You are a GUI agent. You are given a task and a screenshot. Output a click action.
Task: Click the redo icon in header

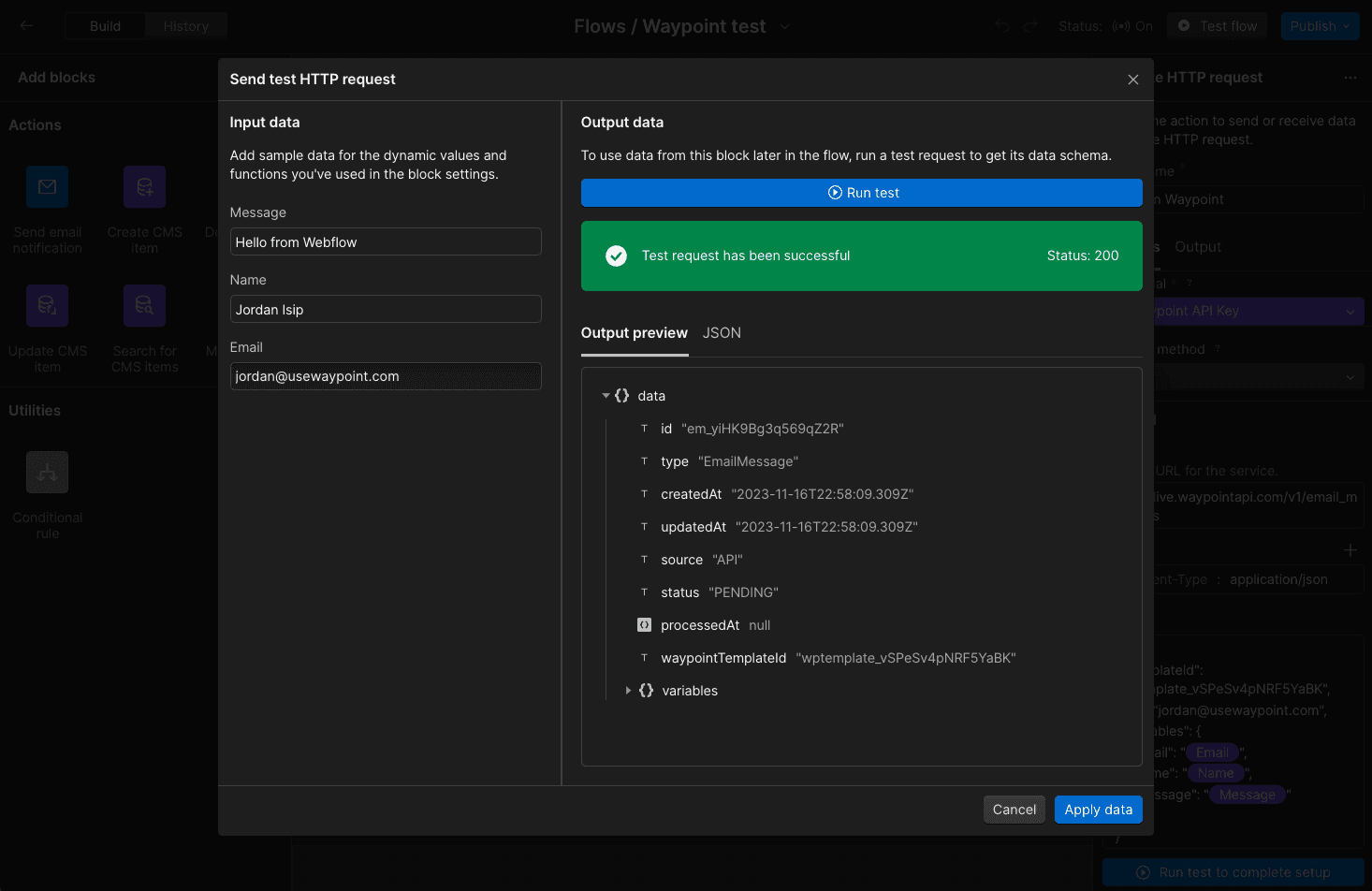[1030, 26]
